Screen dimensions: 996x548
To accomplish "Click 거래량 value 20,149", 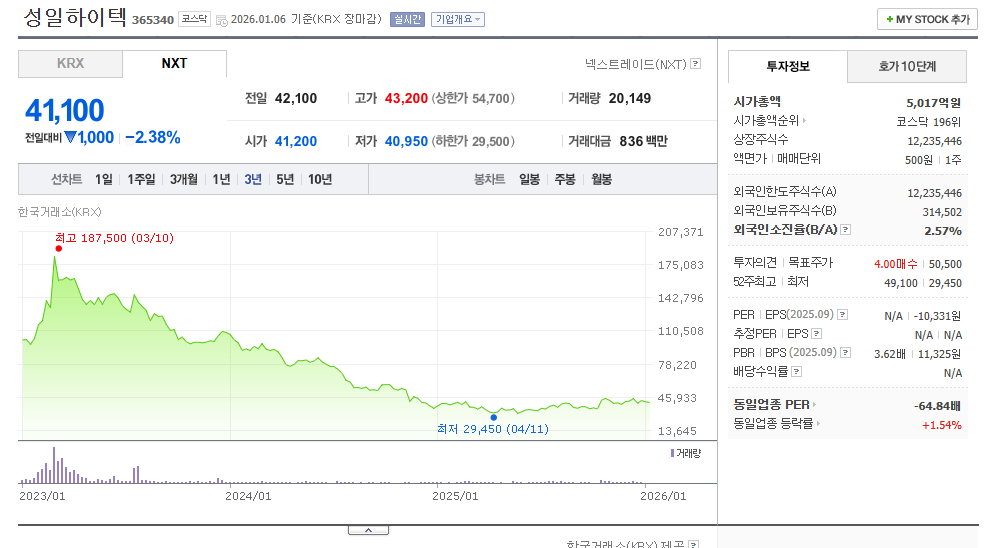I will coord(629,98).
